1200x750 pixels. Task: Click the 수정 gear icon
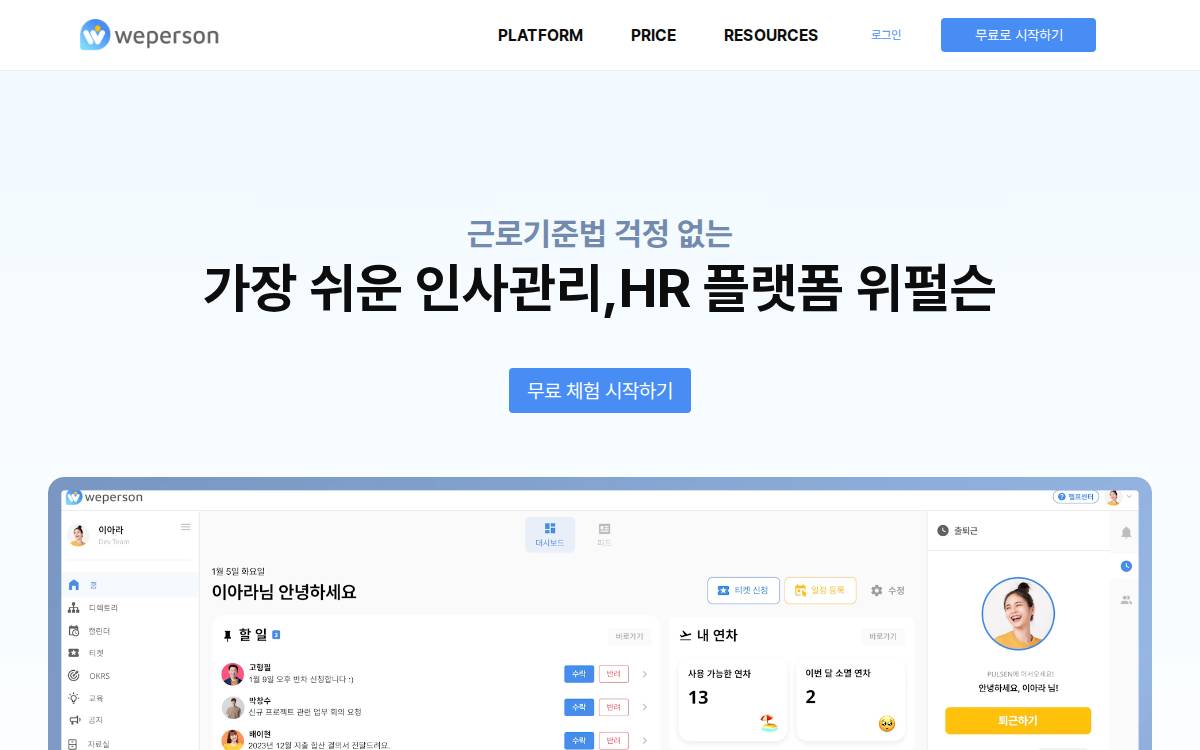pyautogui.click(x=877, y=591)
